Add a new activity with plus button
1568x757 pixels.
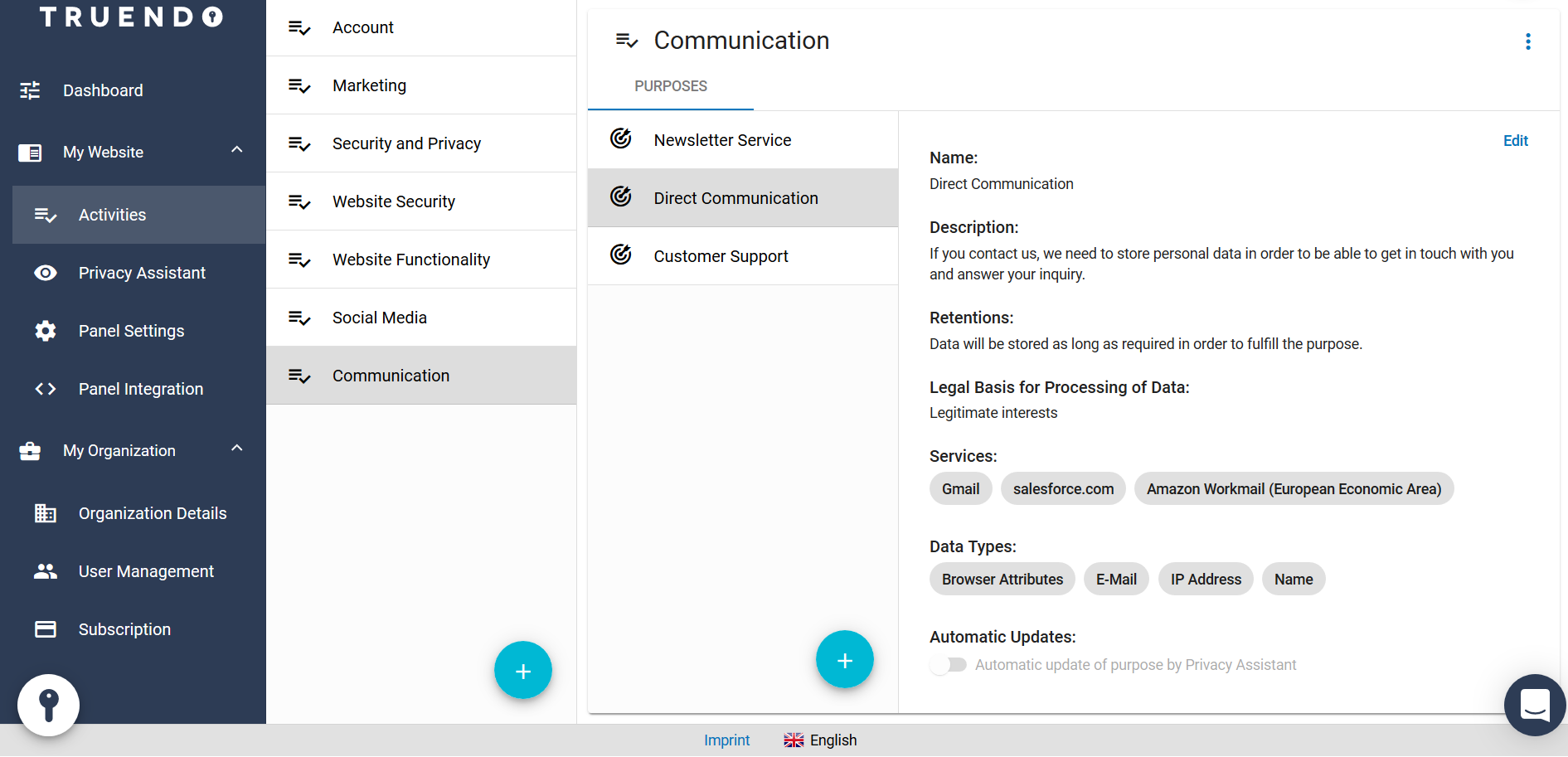coord(522,670)
